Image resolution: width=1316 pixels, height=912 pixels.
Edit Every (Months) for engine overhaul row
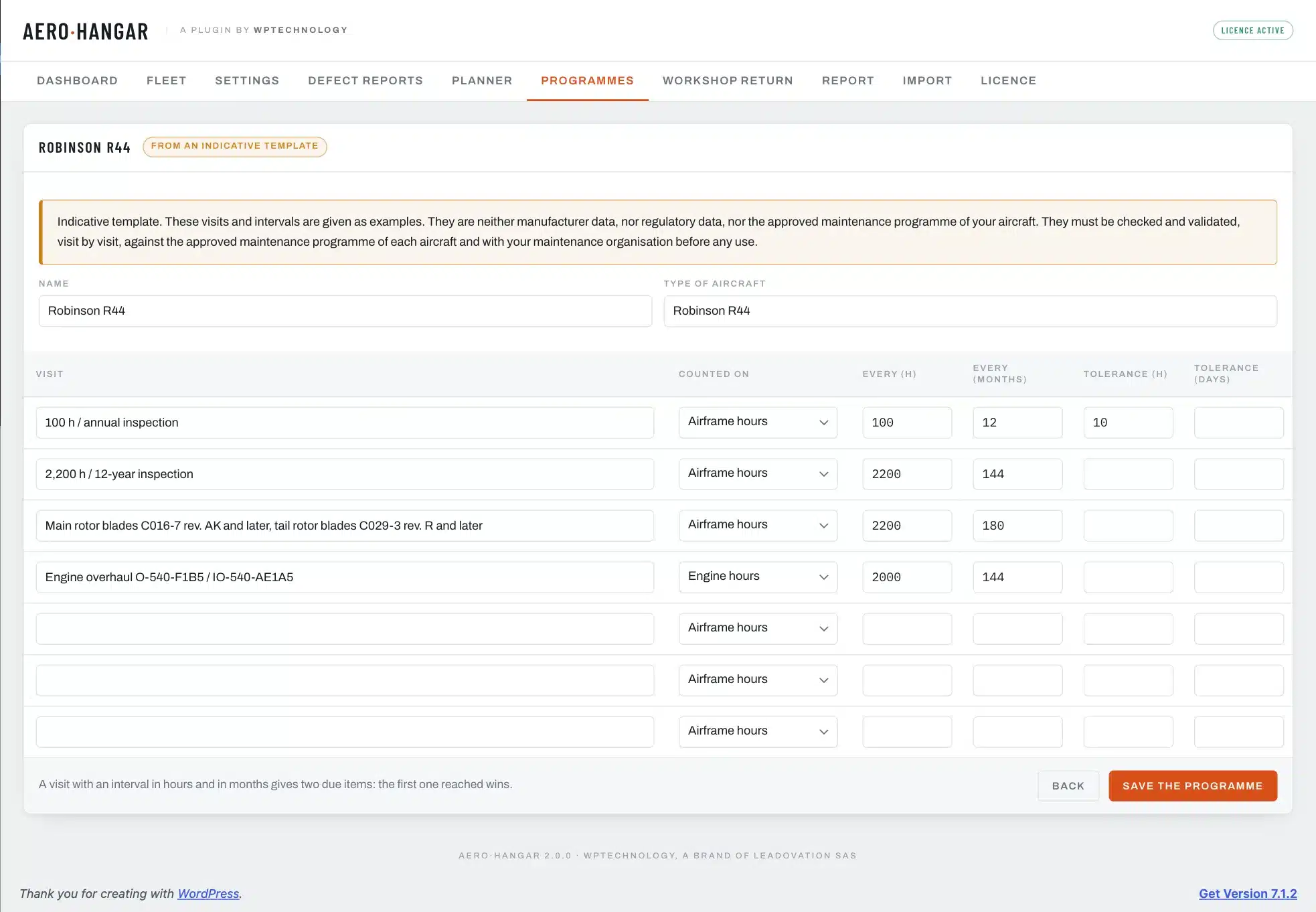pyautogui.click(x=1017, y=577)
